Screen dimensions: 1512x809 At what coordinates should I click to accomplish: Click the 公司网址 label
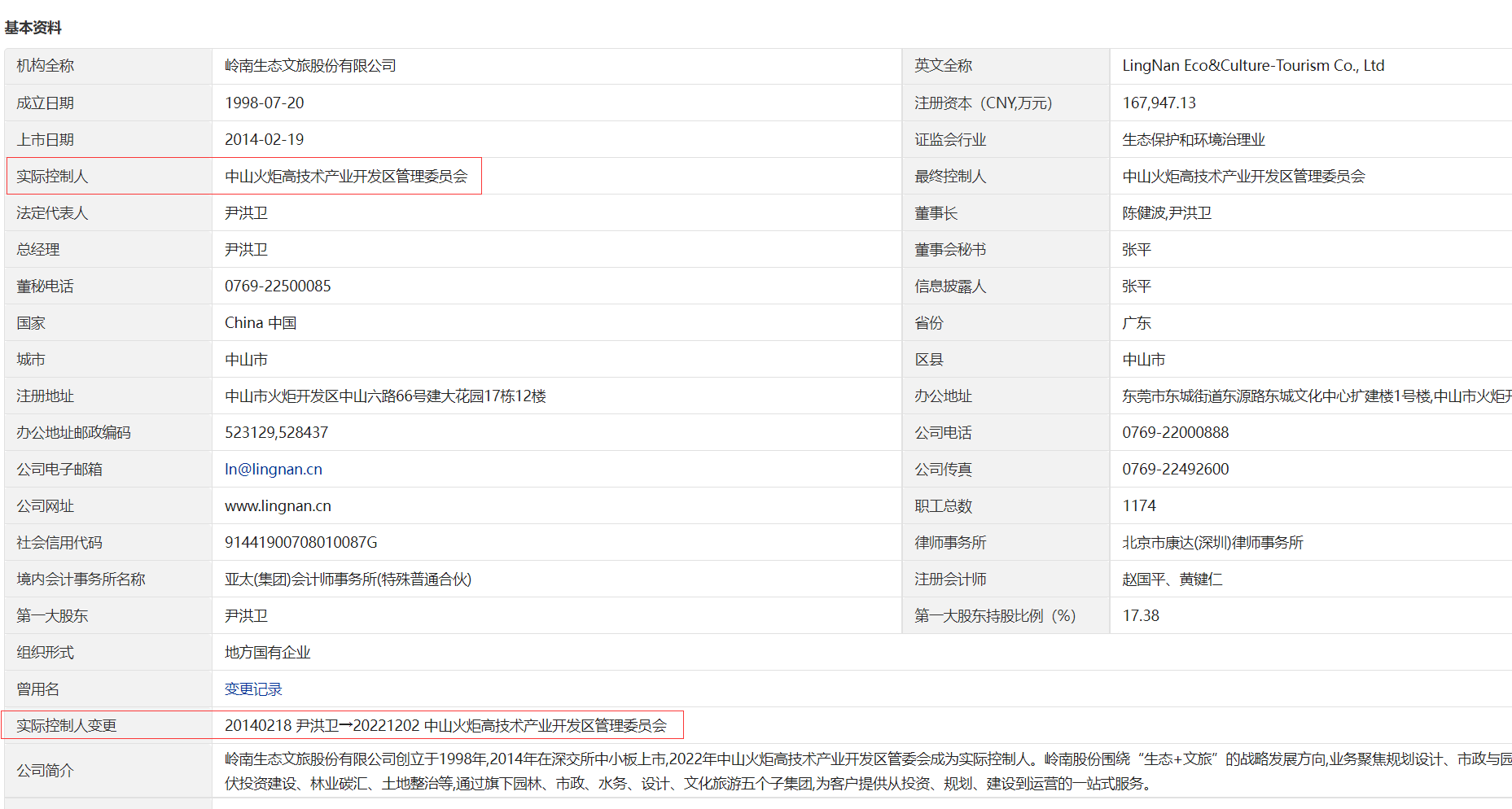coord(46,506)
